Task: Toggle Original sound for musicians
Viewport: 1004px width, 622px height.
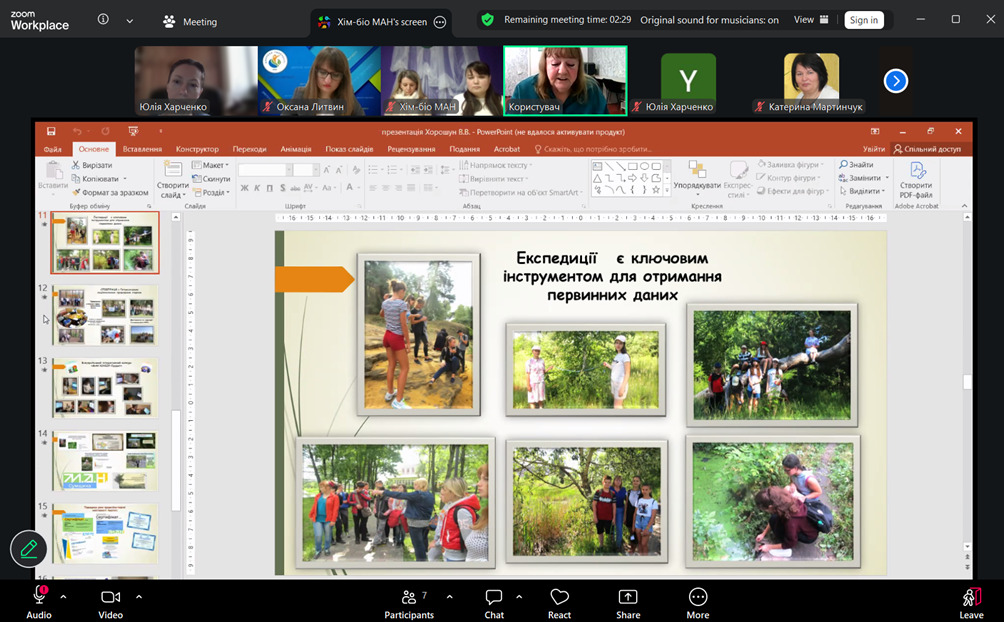Action: pos(709,20)
